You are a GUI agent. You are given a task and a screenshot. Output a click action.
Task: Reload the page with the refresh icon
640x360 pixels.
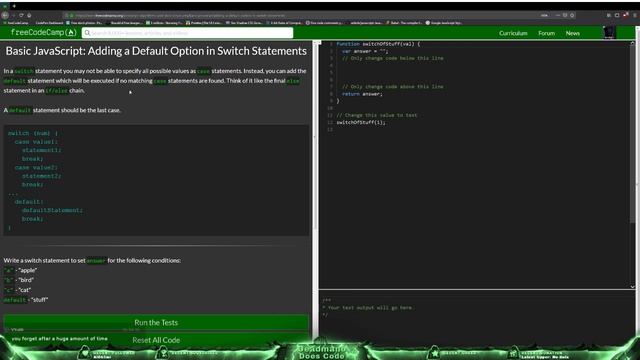pyautogui.click(x=21, y=15)
